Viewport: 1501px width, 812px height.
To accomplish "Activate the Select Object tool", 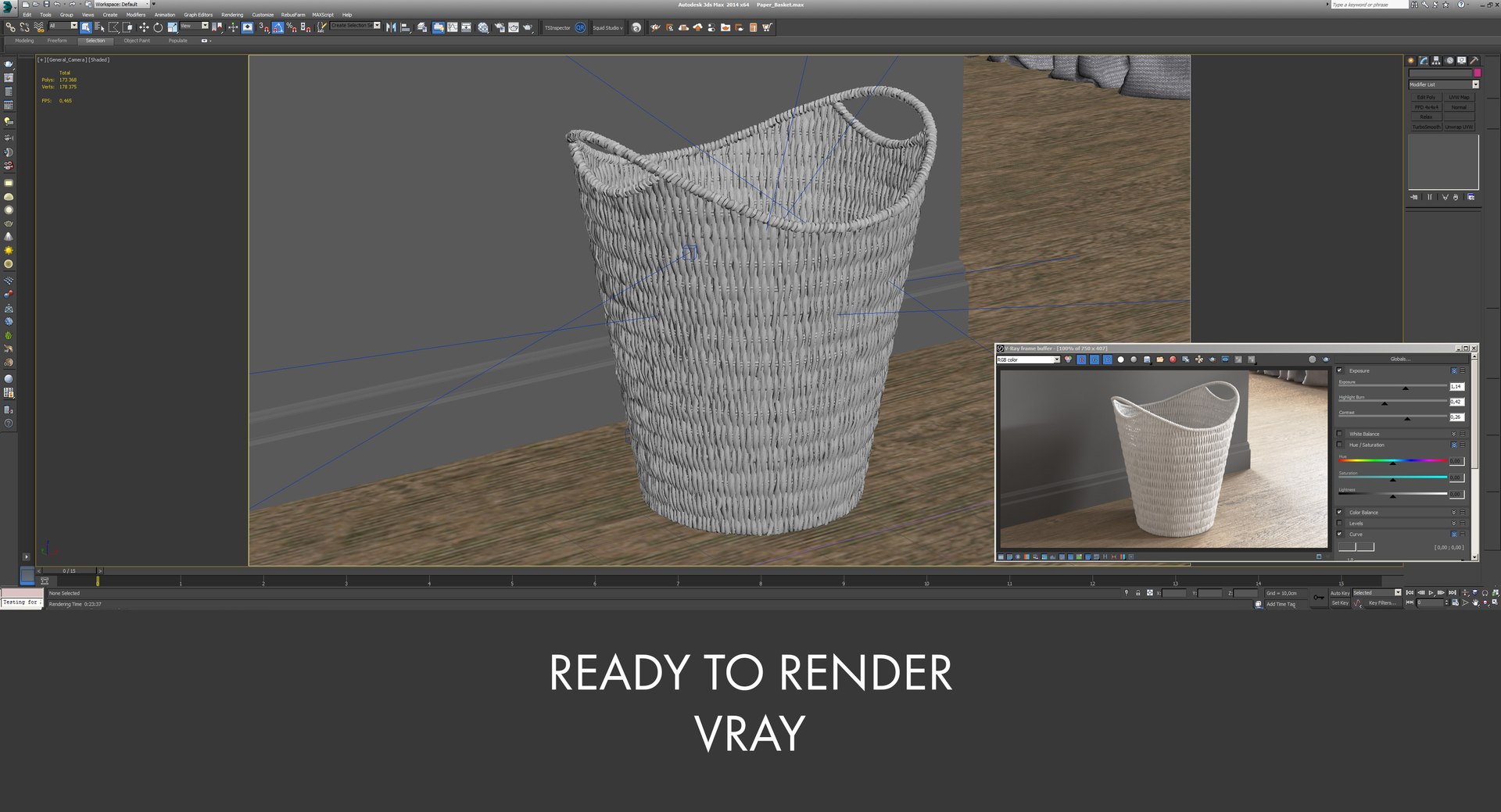I will (x=85, y=27).
